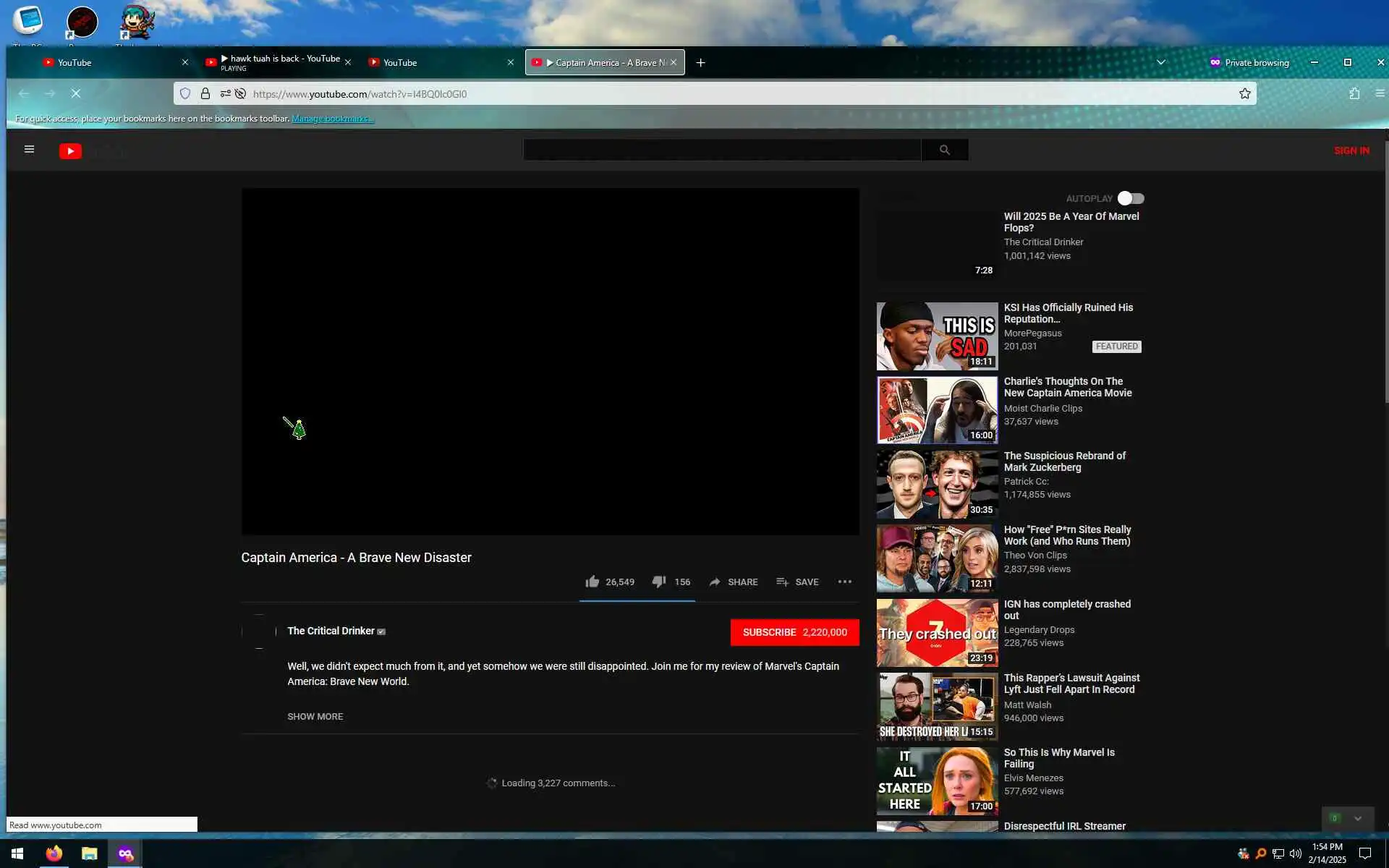Dislike the video with thumbs down
This screenshot has width=1389, height=868.
click(x=658, y=582)
